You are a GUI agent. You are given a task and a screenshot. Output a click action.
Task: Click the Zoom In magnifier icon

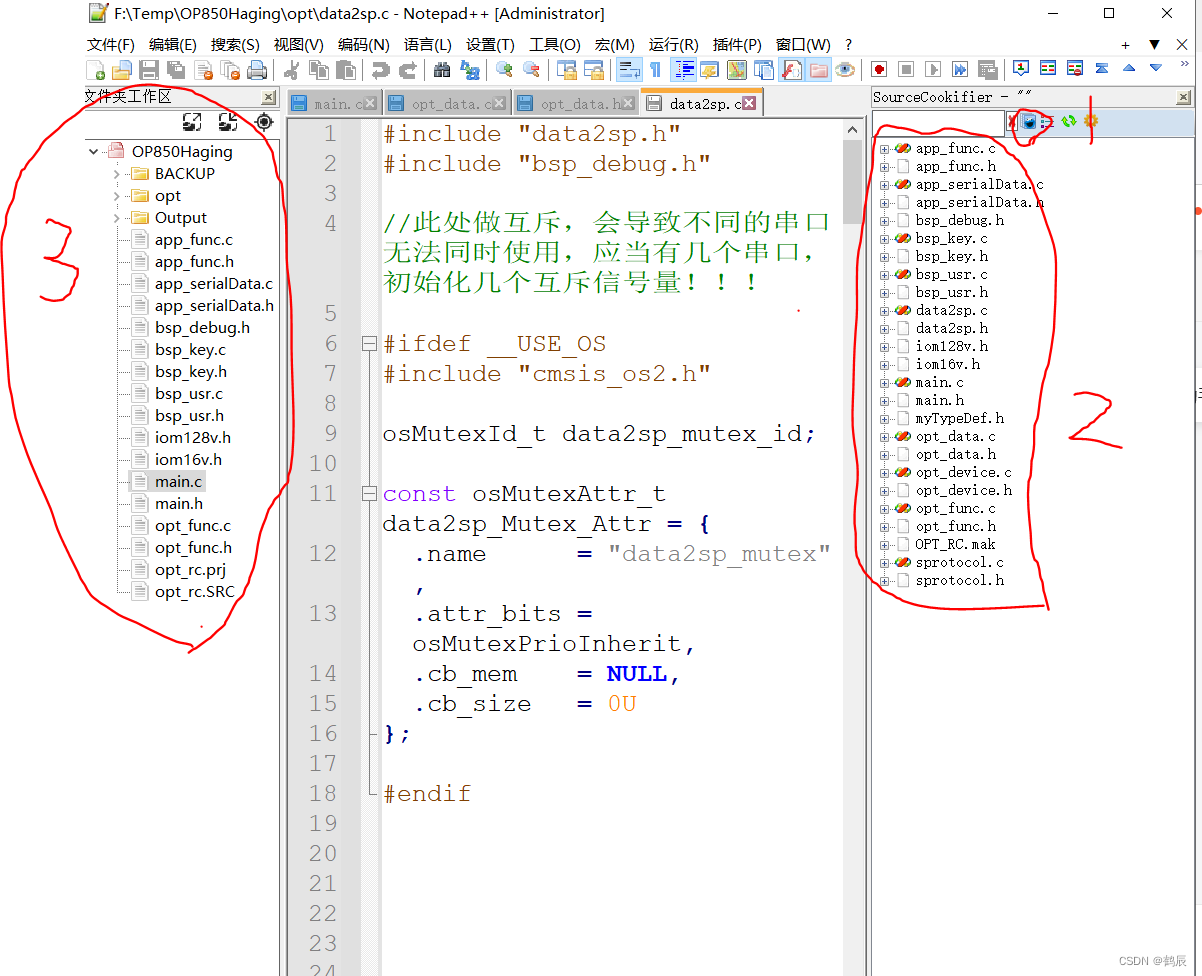(504, 70)
